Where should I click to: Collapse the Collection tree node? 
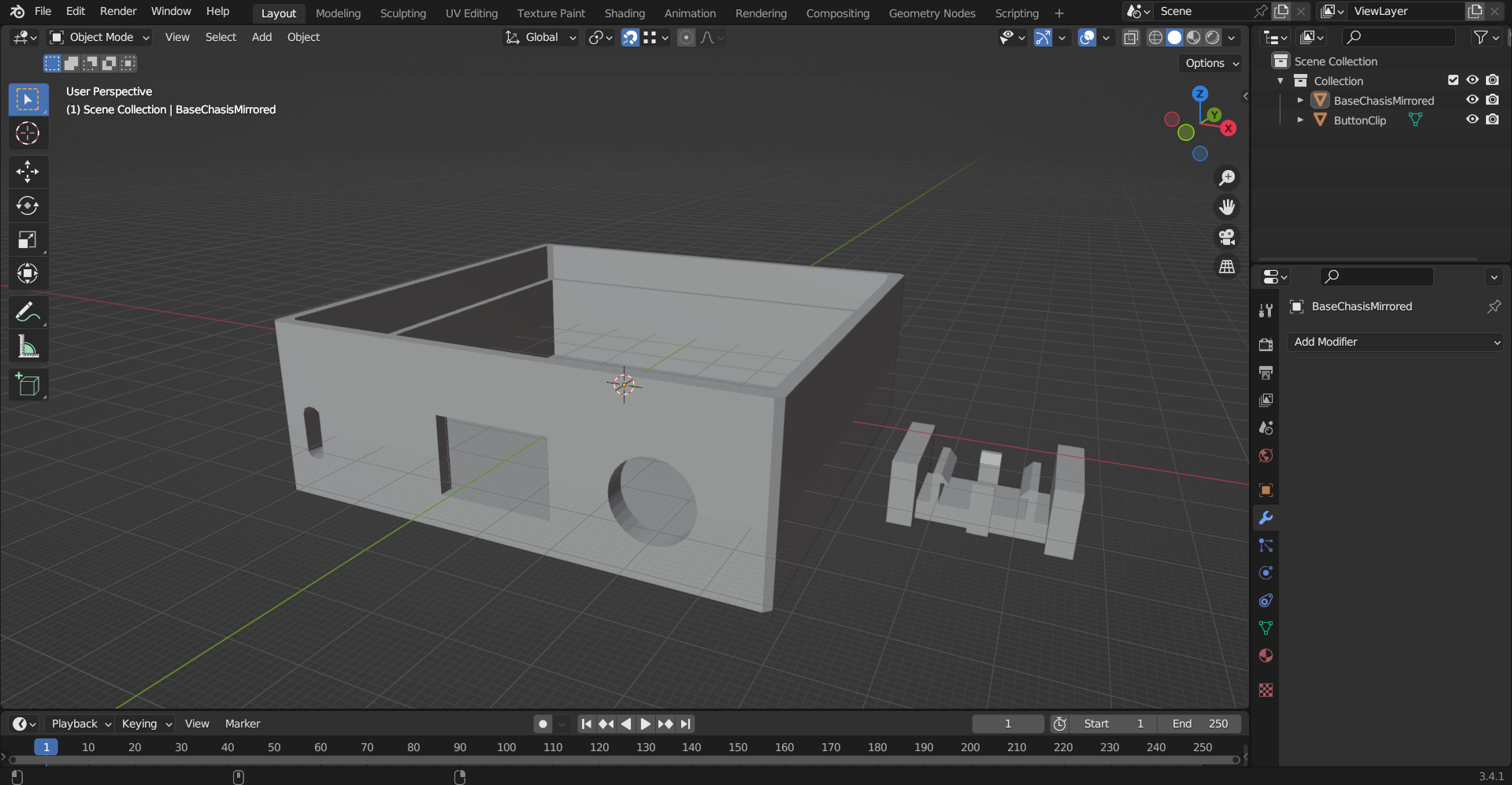coord(1280,80)
